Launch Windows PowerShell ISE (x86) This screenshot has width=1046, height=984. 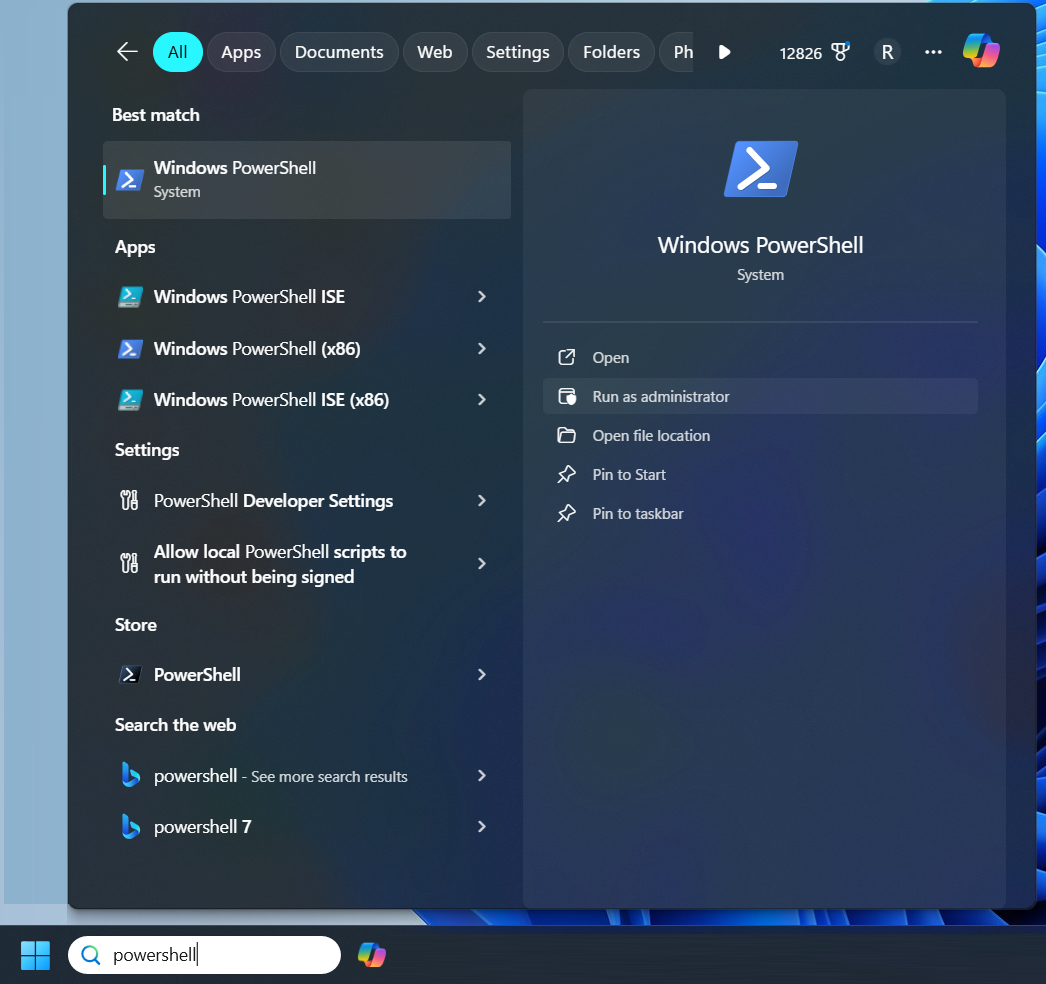coord(269,399)
